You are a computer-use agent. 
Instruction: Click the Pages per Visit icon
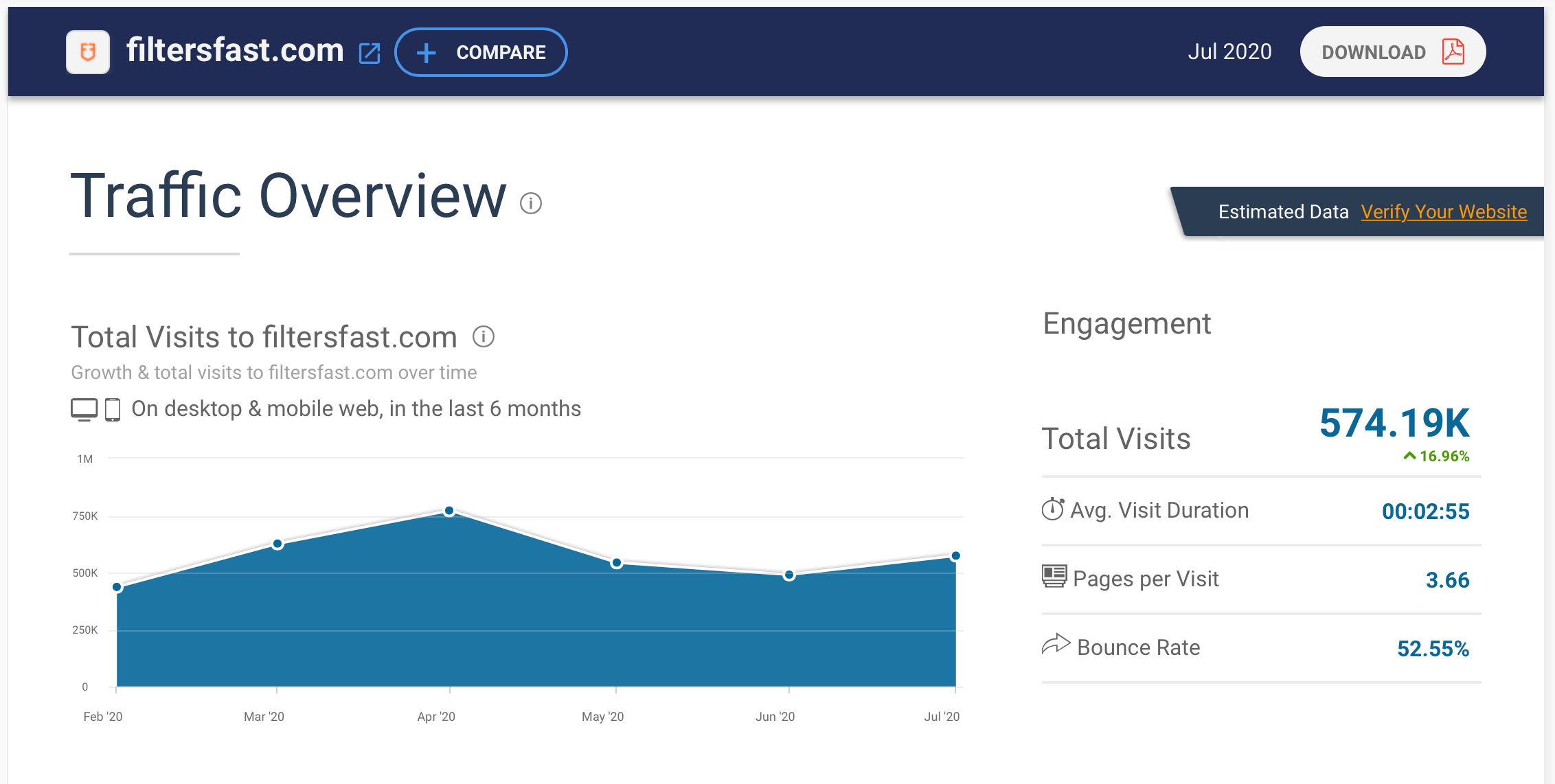[x=1054, y=576]
